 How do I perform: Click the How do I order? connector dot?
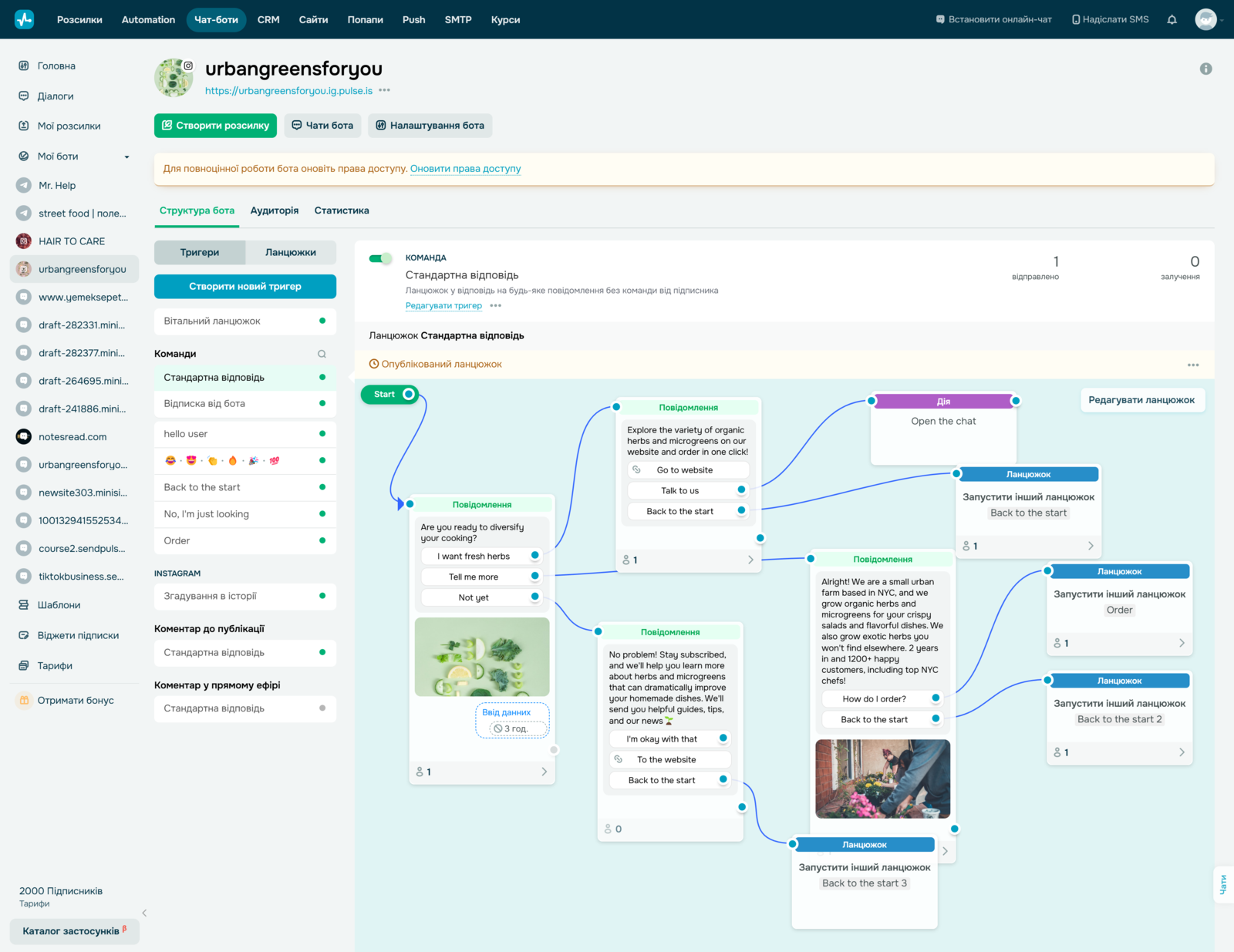click(936, 698)
